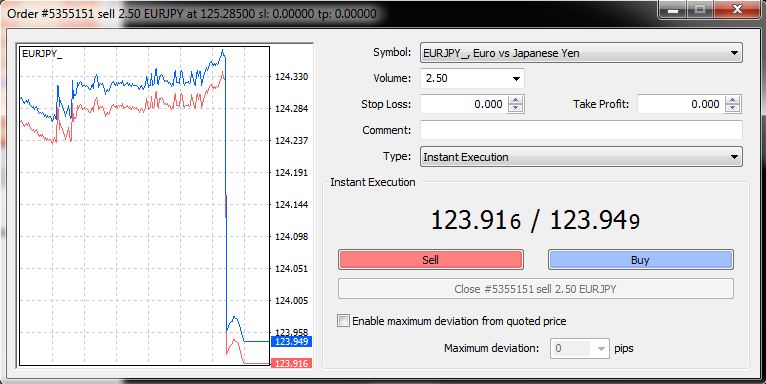The image size is (766, 384).
Task: Enable maximum deviation from quoted price
Action: click(x=344, y=321)
